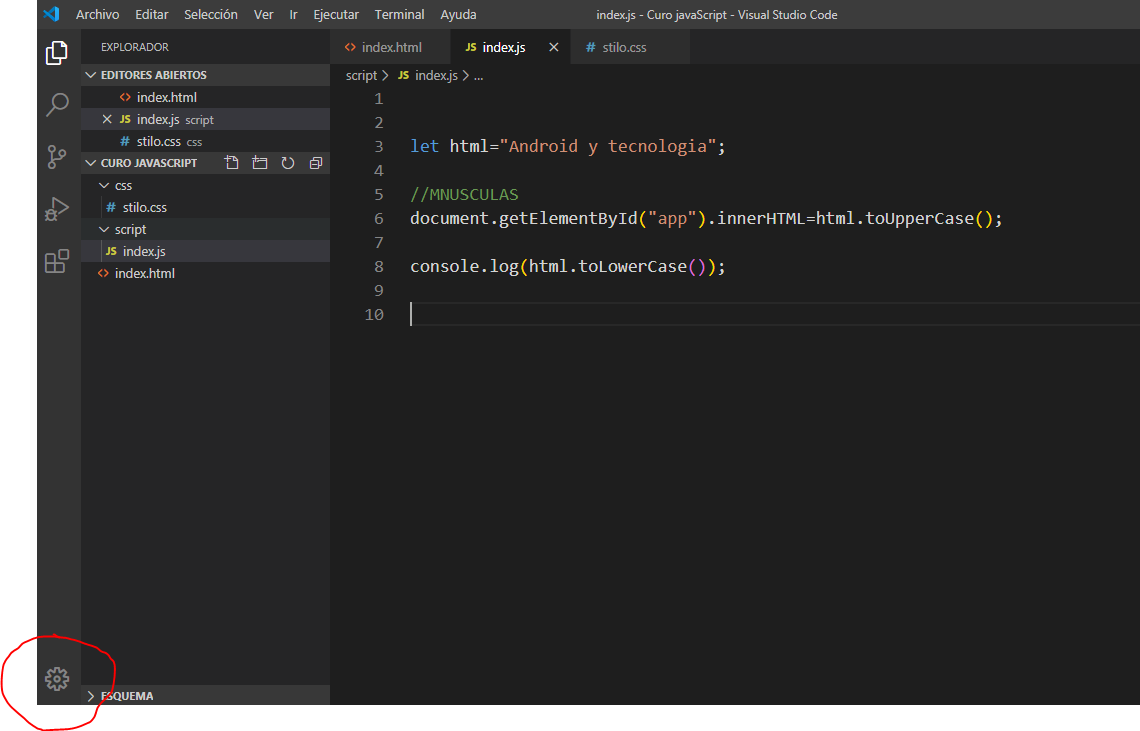Open the Ayuda menu
The image size is (1140, 731).
coord(458,15)
